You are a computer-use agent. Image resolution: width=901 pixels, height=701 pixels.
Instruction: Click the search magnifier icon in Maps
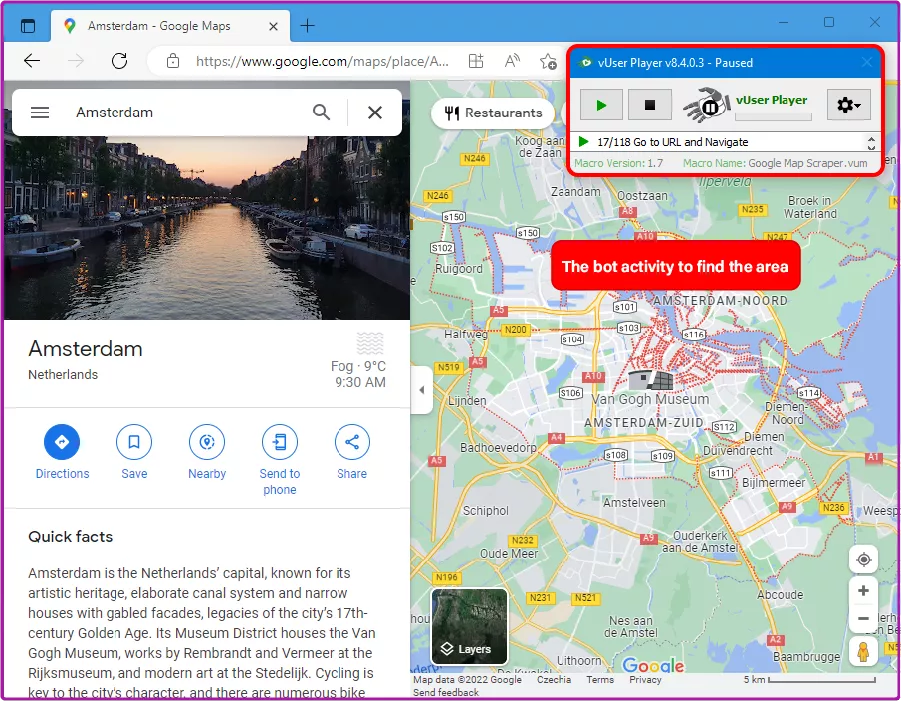321,112
